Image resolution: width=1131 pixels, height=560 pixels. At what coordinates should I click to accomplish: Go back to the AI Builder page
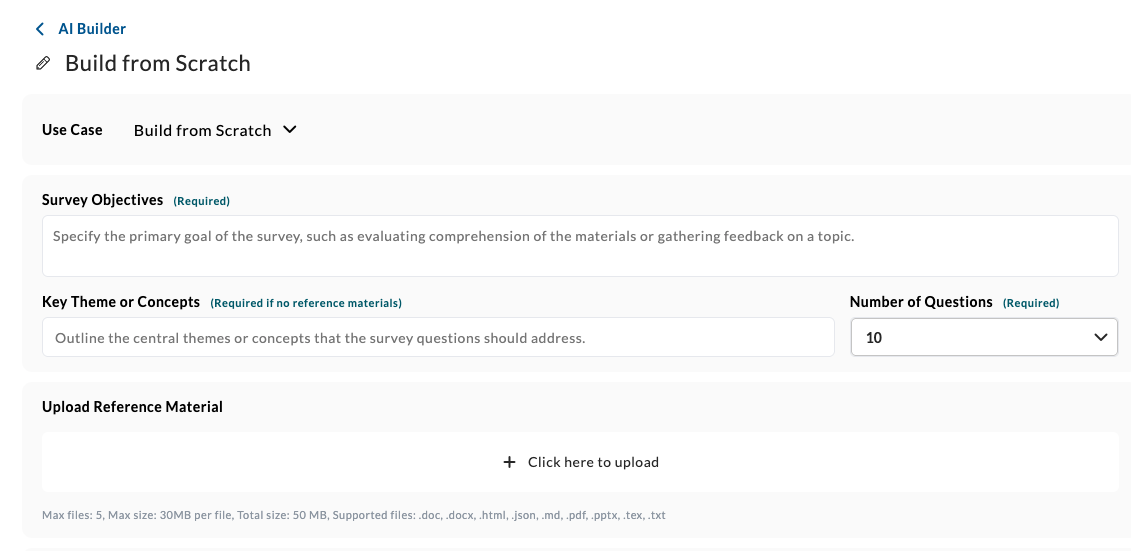click(x=92, y=29)
